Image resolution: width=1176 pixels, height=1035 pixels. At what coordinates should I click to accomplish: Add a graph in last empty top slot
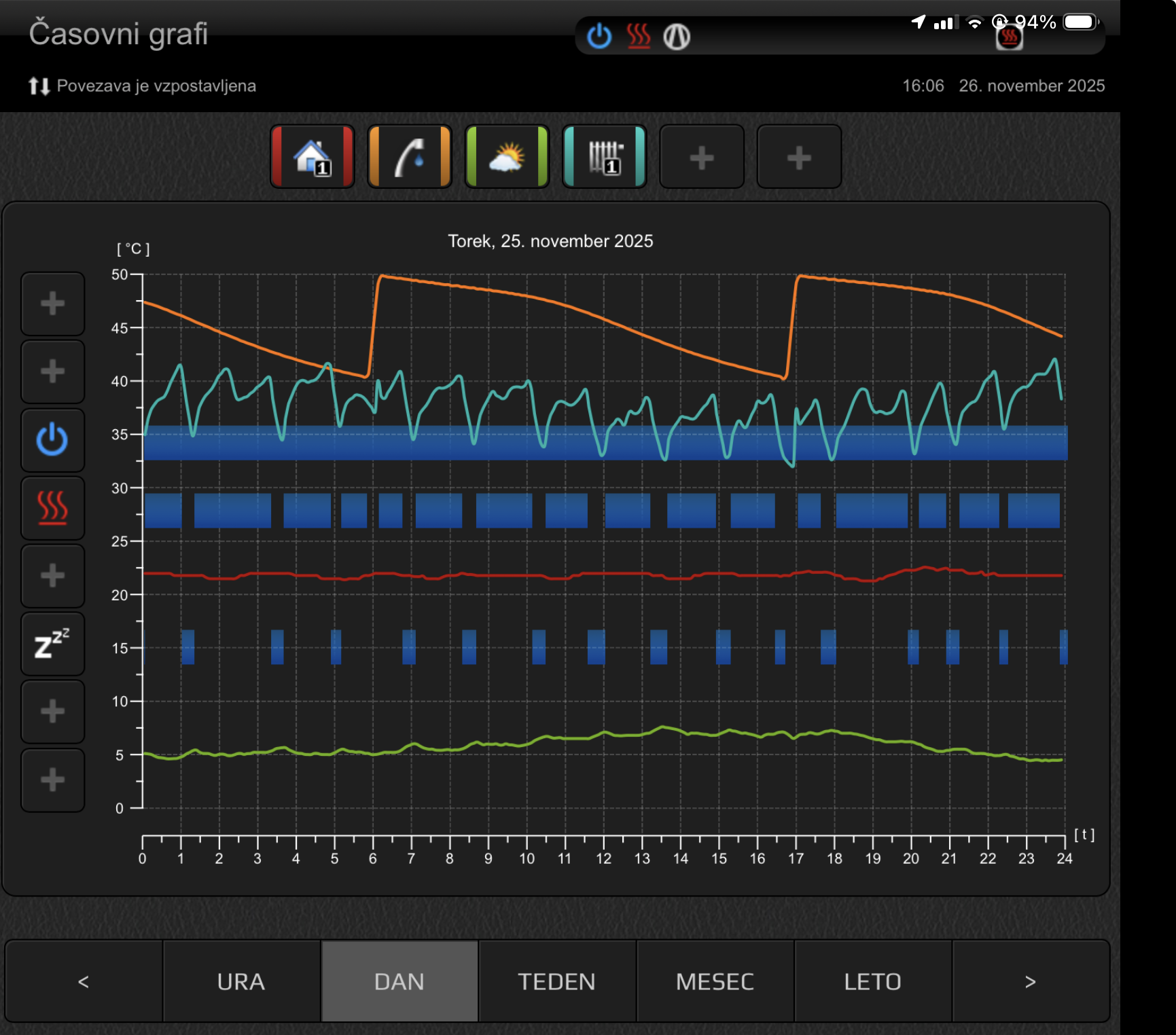[799, 157]
